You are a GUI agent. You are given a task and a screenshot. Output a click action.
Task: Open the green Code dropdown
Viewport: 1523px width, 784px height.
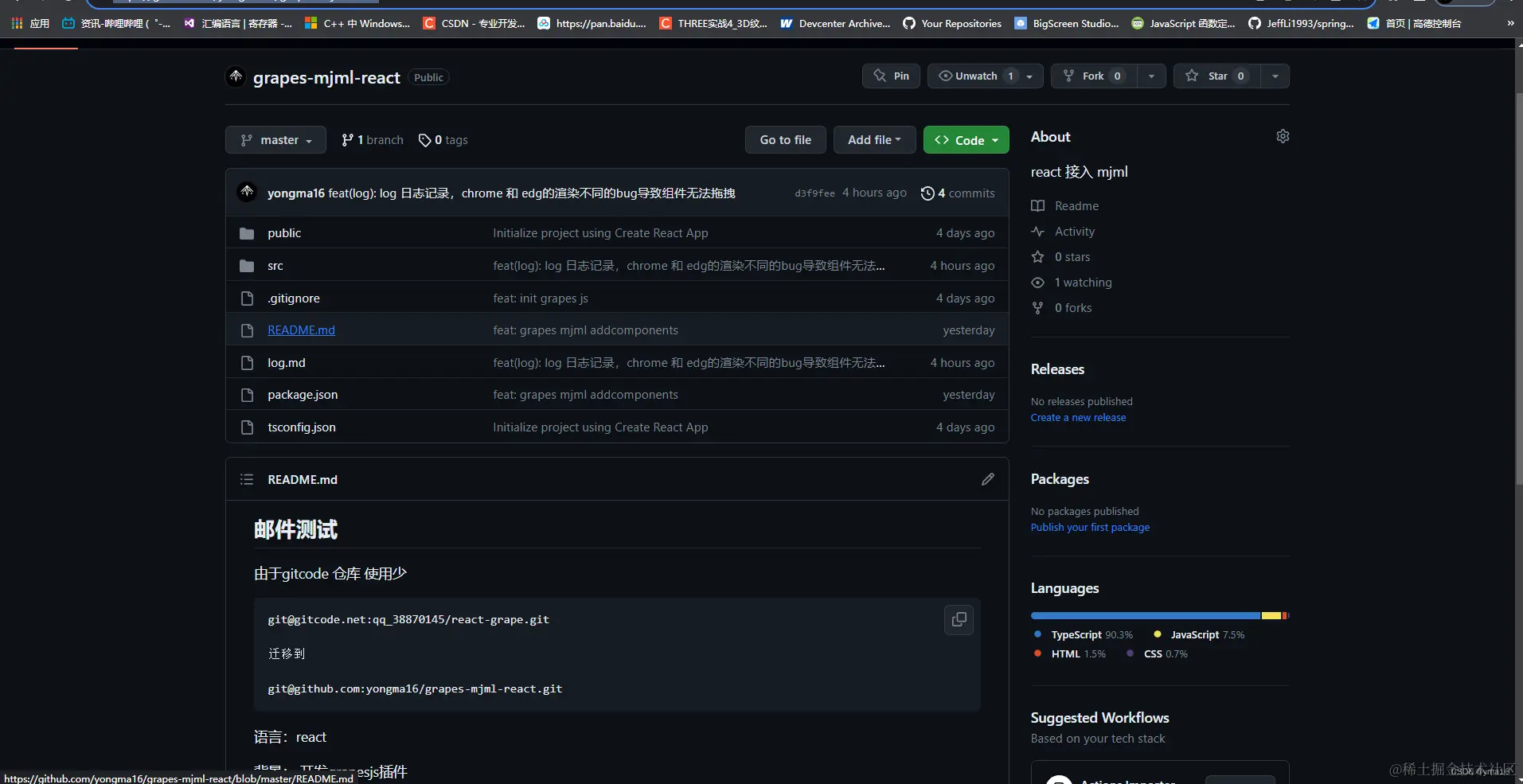click(x=967, y=139)
